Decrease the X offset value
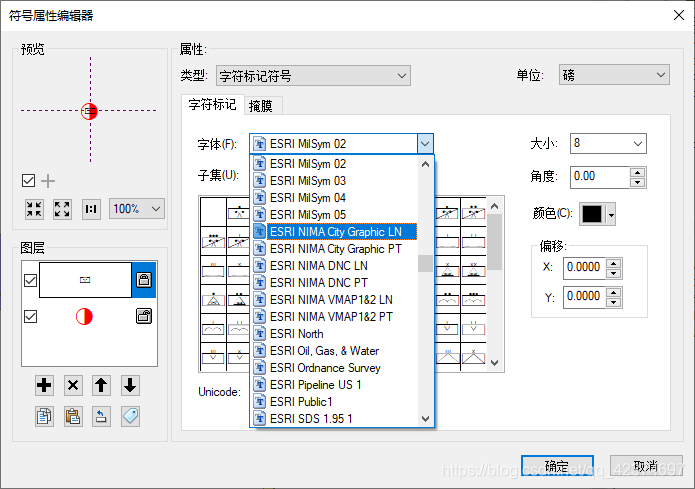Screen dimensions: 695x489 coord(613,274)
